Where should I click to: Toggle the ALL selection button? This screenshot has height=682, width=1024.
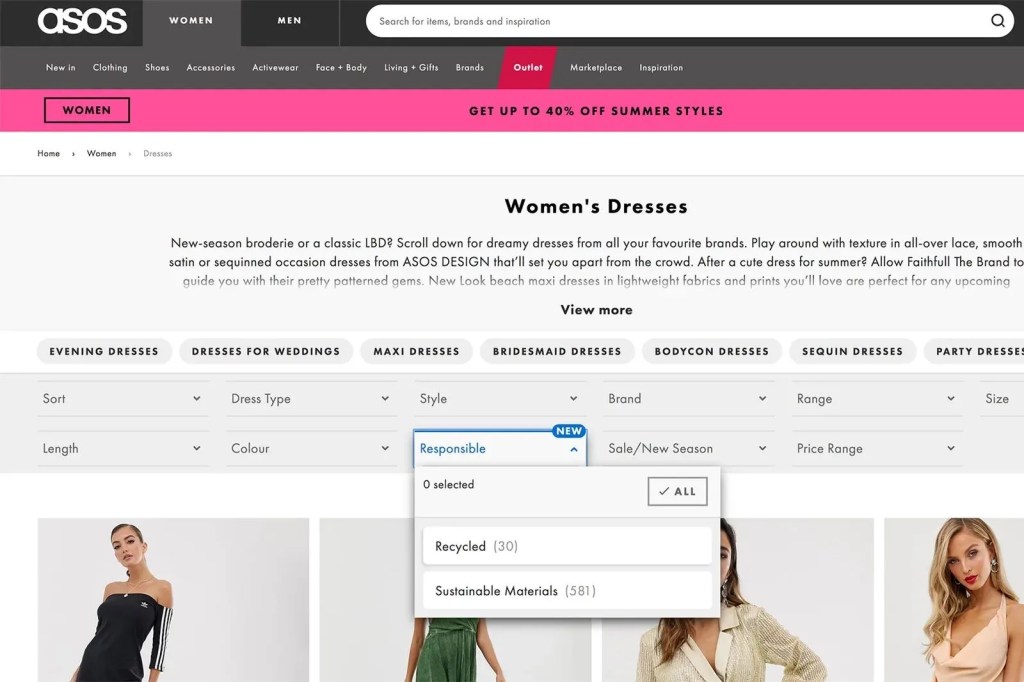tap(677, 491)
